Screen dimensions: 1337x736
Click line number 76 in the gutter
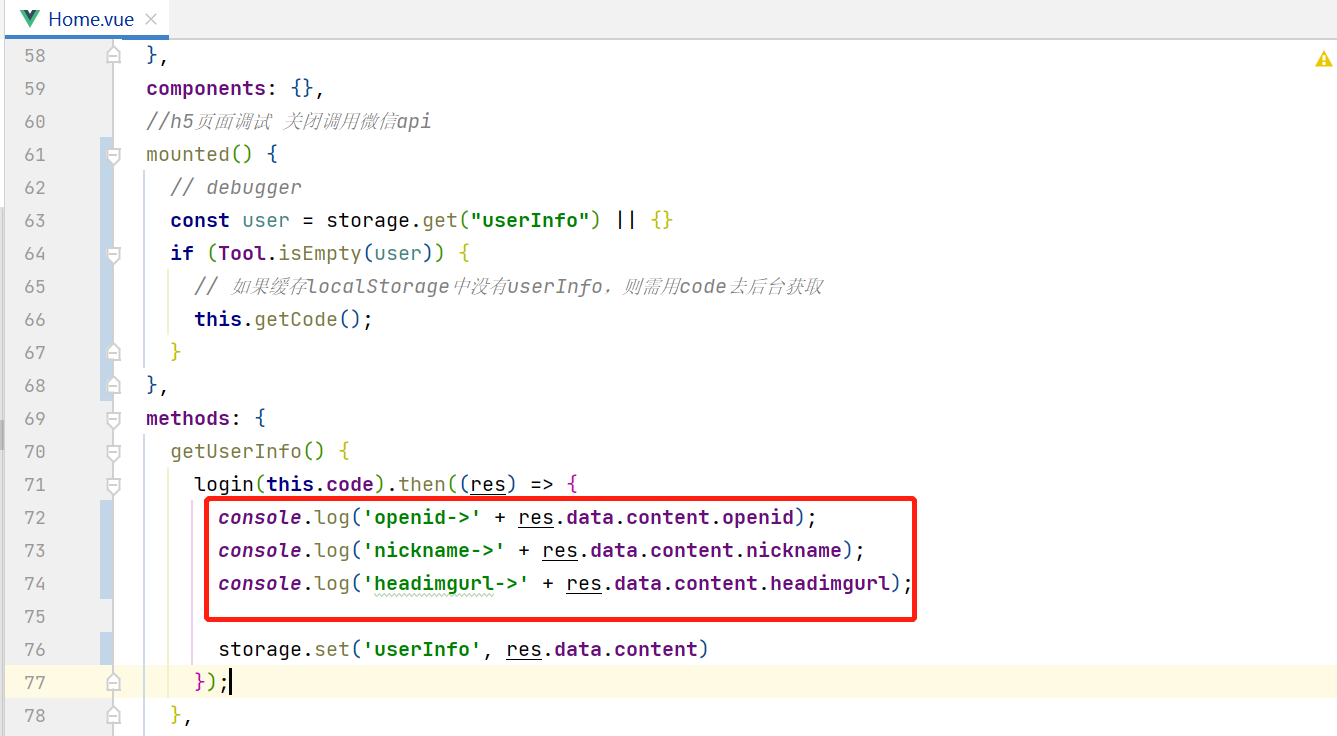pos(35,649)
